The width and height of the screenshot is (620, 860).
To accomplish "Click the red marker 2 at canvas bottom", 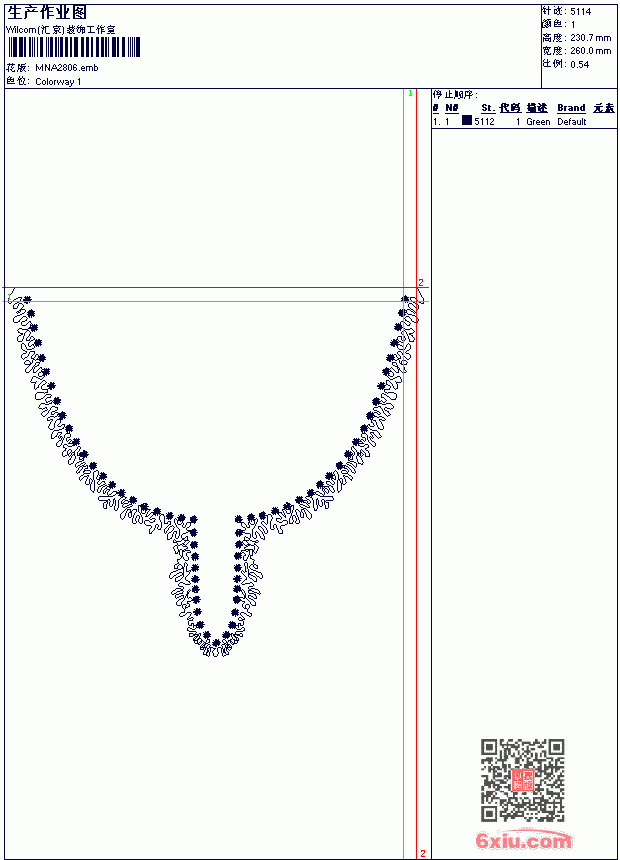I will point(422,853).
